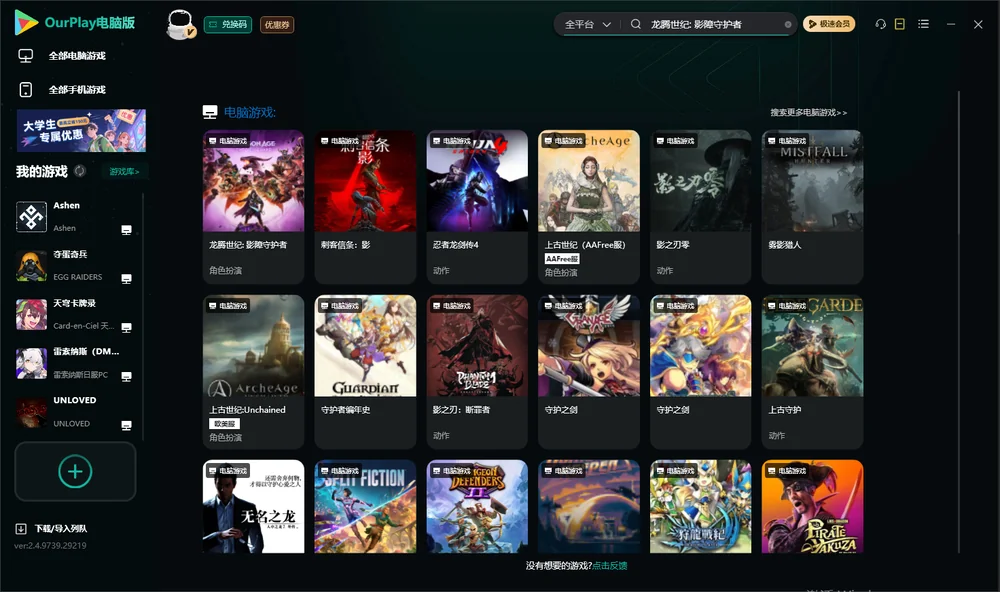Click the PC icon on EGG RAIDERS row
This screenshot has width=1000, height=592.
126,279
